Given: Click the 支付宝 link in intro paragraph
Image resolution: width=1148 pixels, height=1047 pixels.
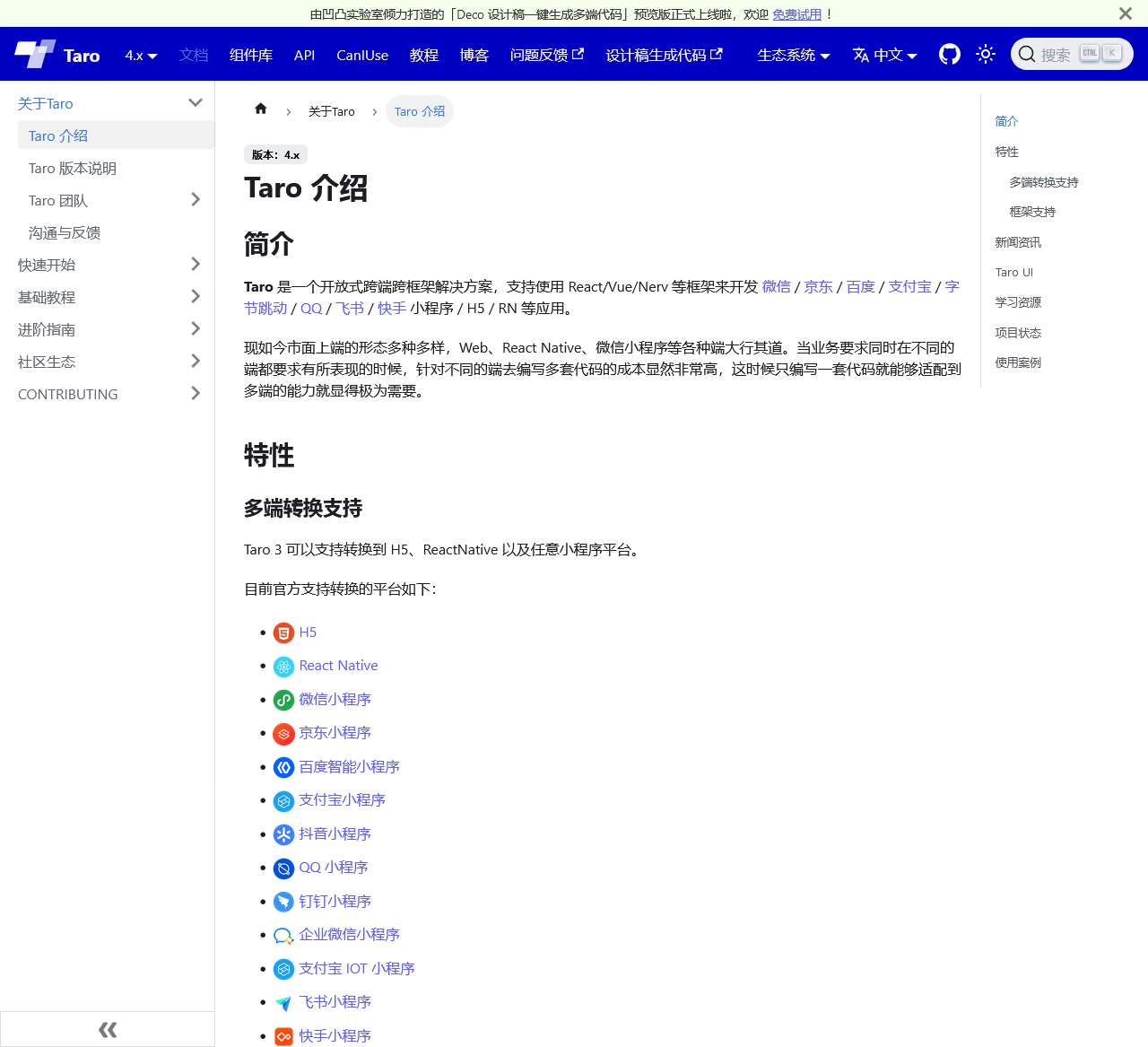Looking at the screenshot, I should 910,286.
